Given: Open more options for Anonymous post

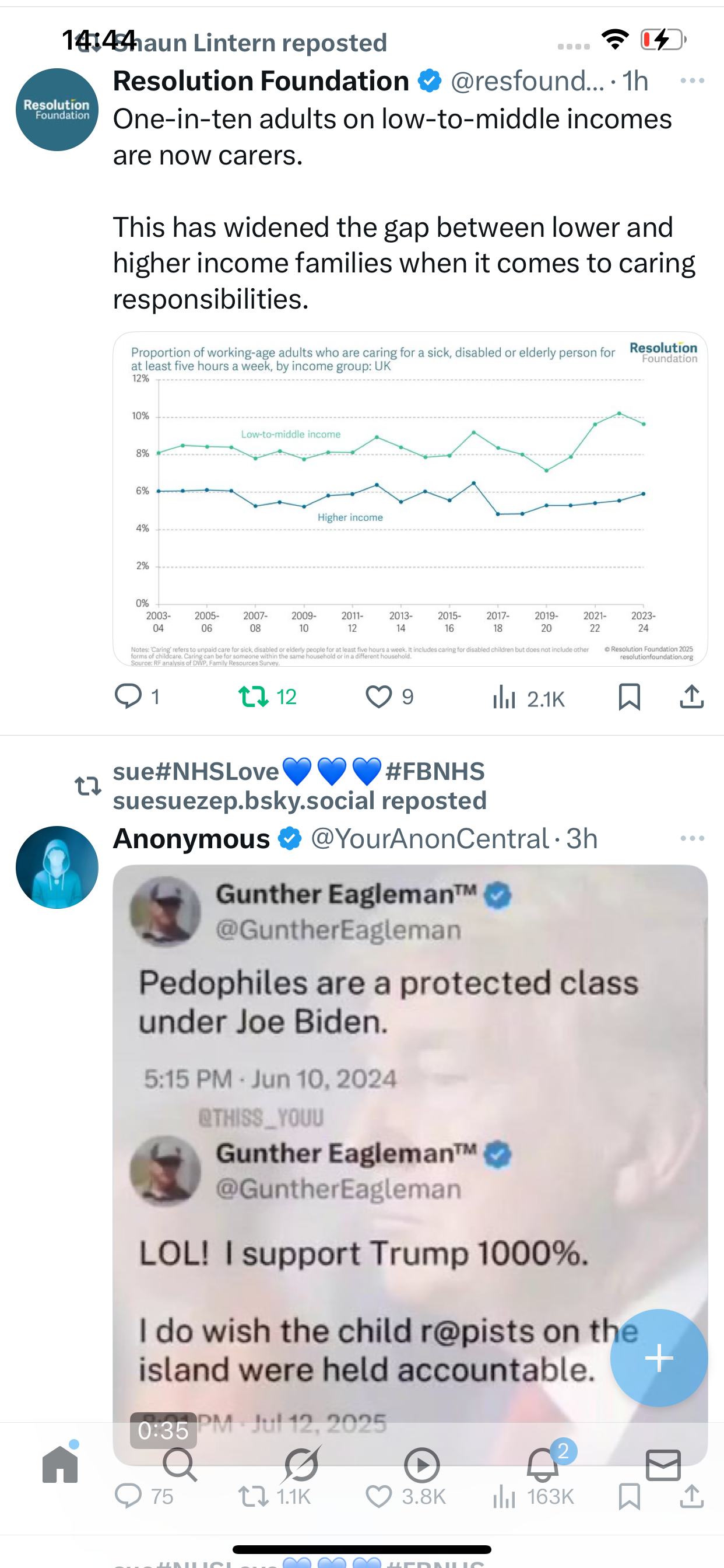Looking at the screenshot, I should (x=693, y=838).
